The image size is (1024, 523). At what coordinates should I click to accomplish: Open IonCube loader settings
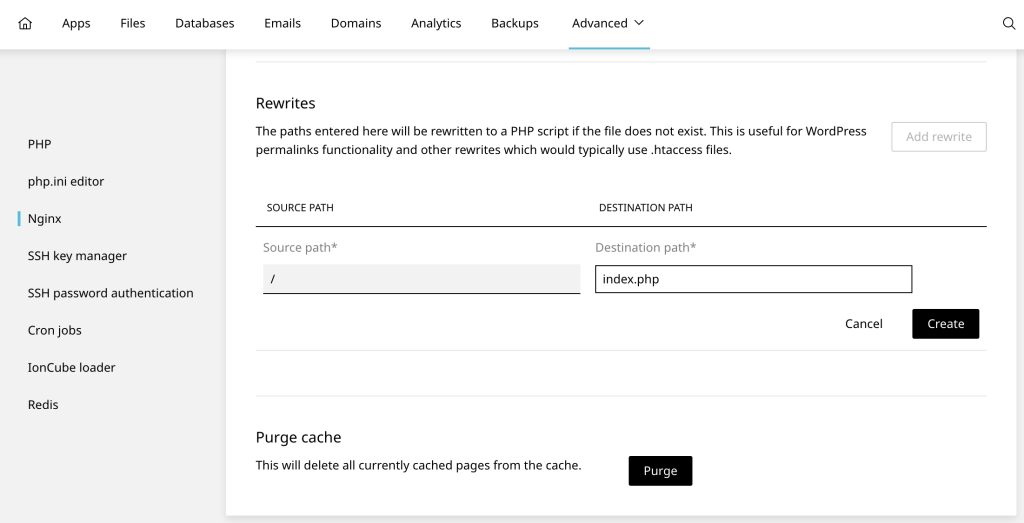click(71, 368)
